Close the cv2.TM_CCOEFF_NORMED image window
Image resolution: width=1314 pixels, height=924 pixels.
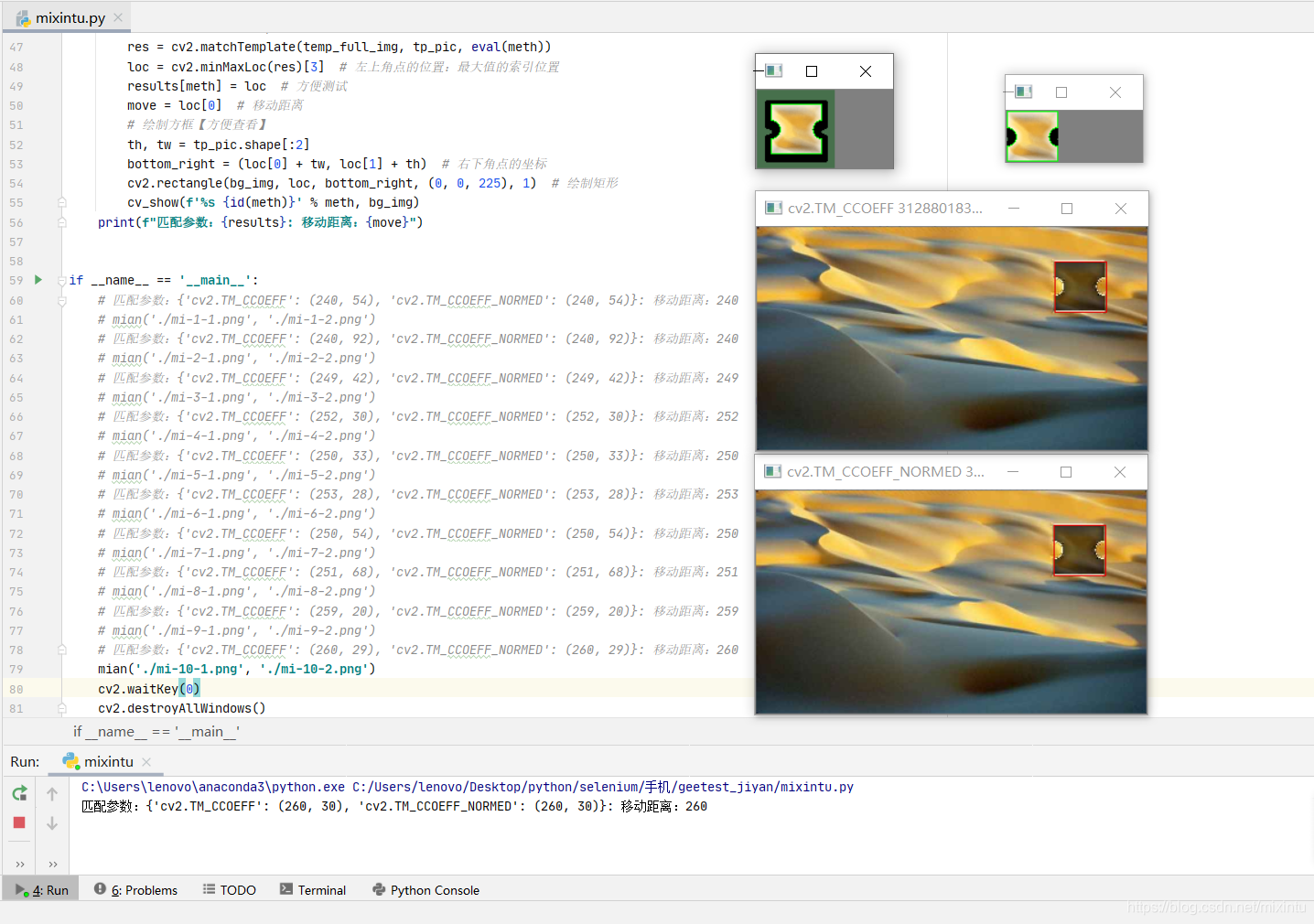pyautogui.click(x=1120, y=472)
